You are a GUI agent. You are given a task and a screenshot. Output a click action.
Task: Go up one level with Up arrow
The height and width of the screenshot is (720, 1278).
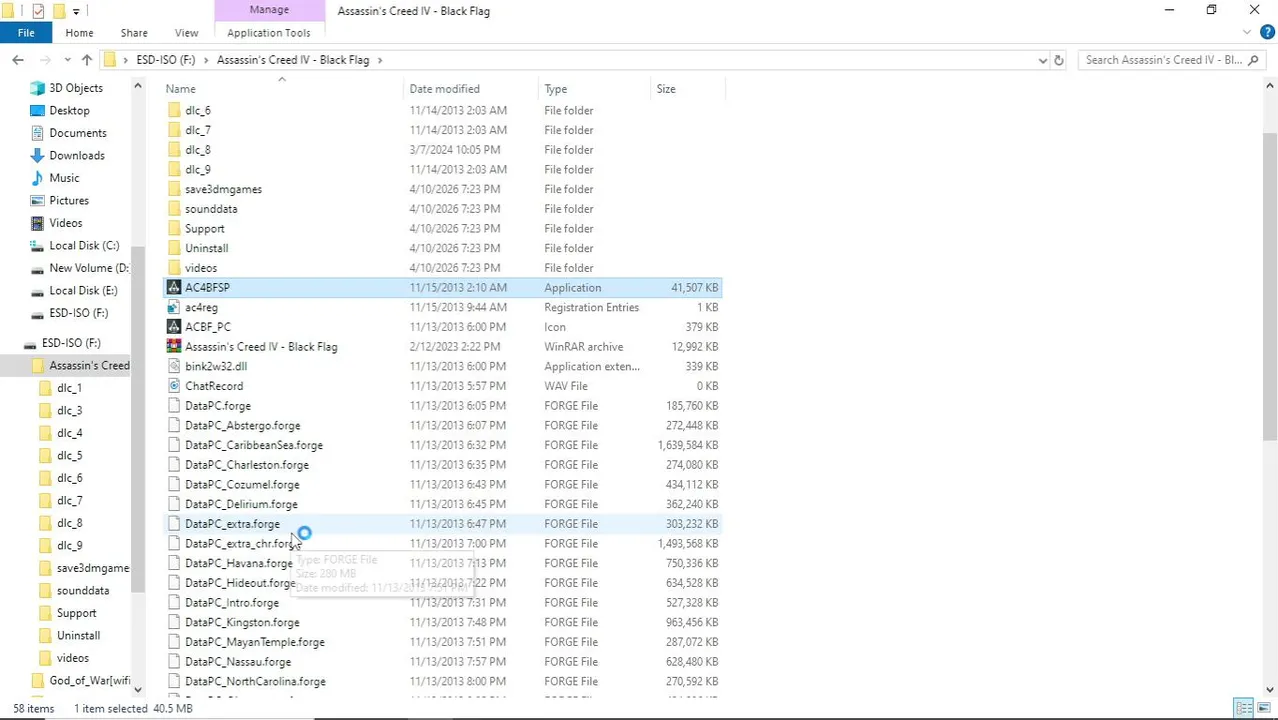(x=87, y=60)
